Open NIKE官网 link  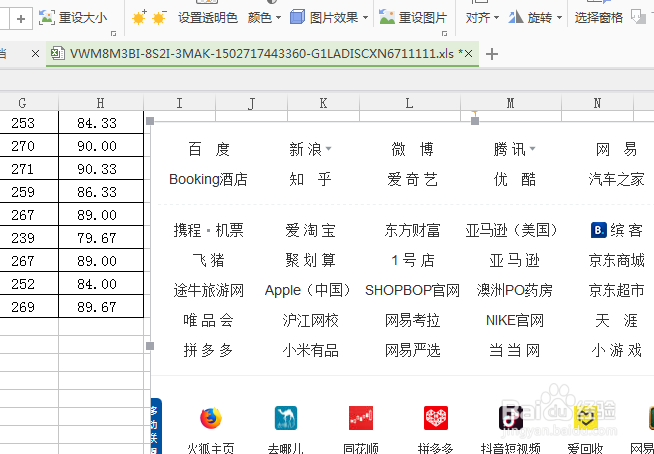515,320
